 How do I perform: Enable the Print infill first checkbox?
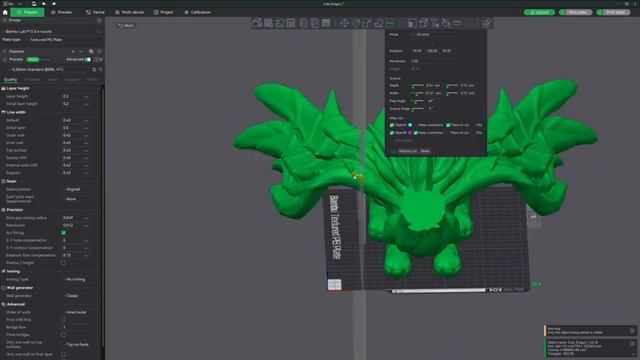[x=63, y=320]
